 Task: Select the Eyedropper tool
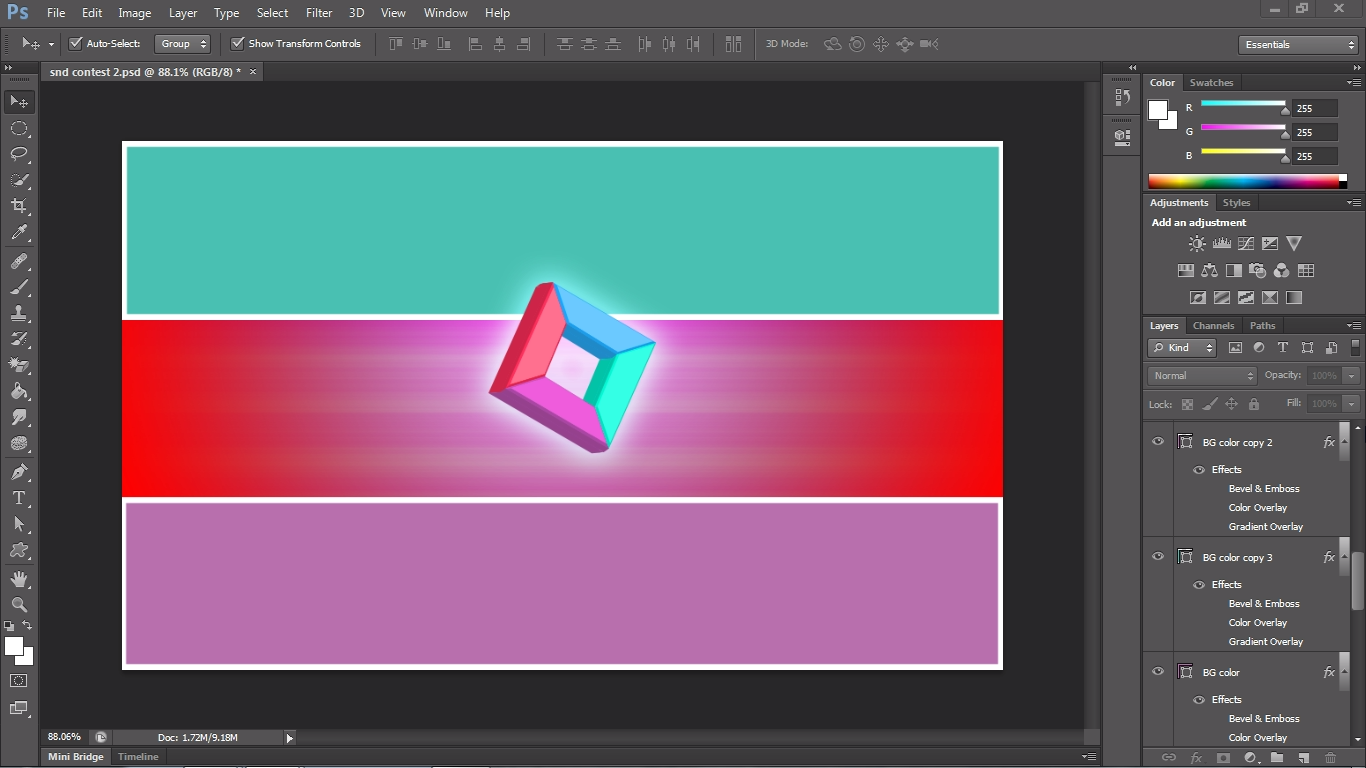[19, 233]
